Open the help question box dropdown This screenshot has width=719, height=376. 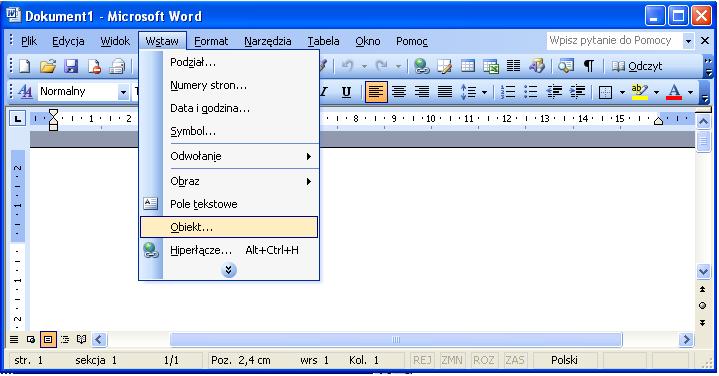688,41
